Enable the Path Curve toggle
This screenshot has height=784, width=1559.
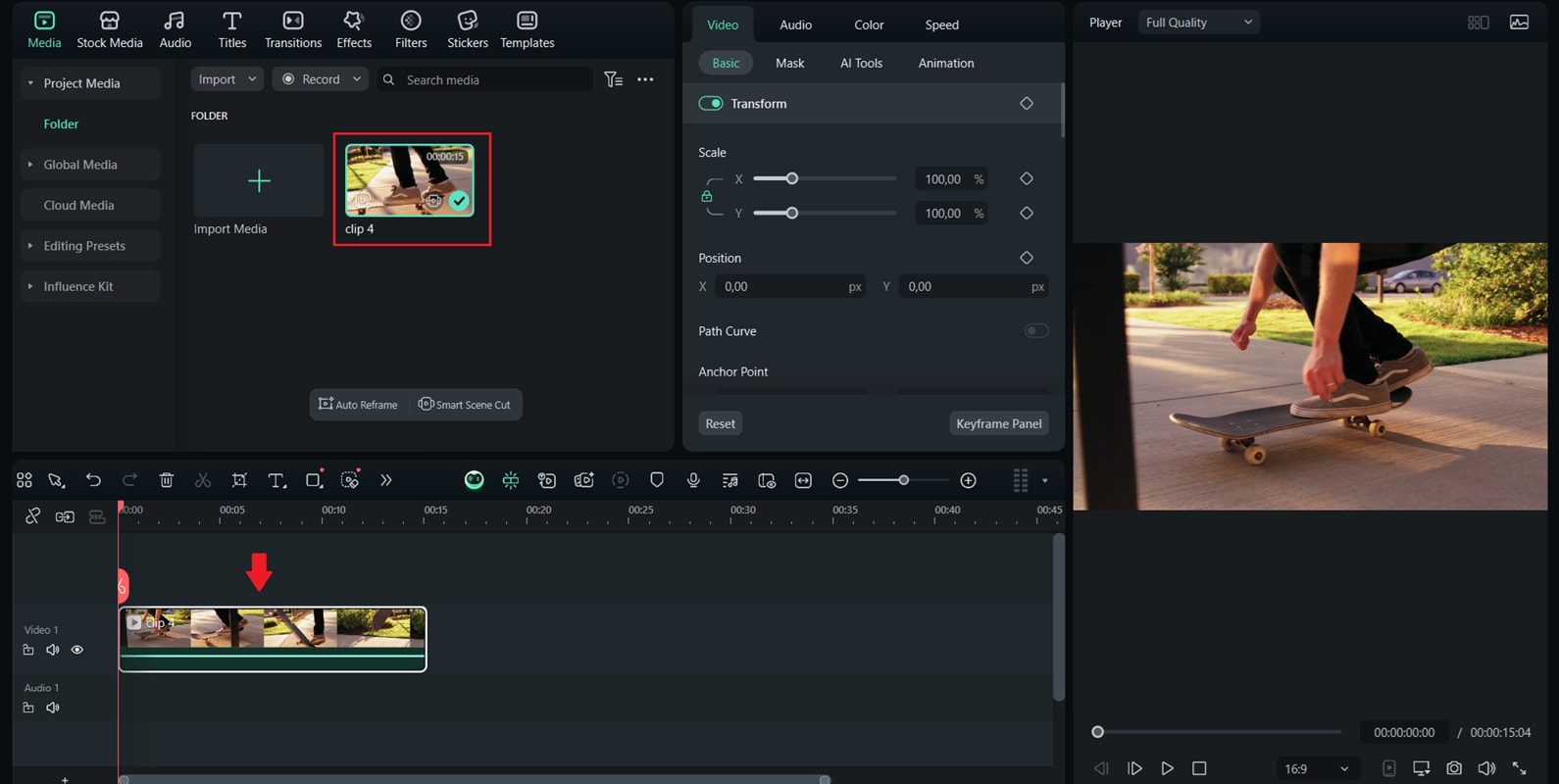pos(1036,331)
